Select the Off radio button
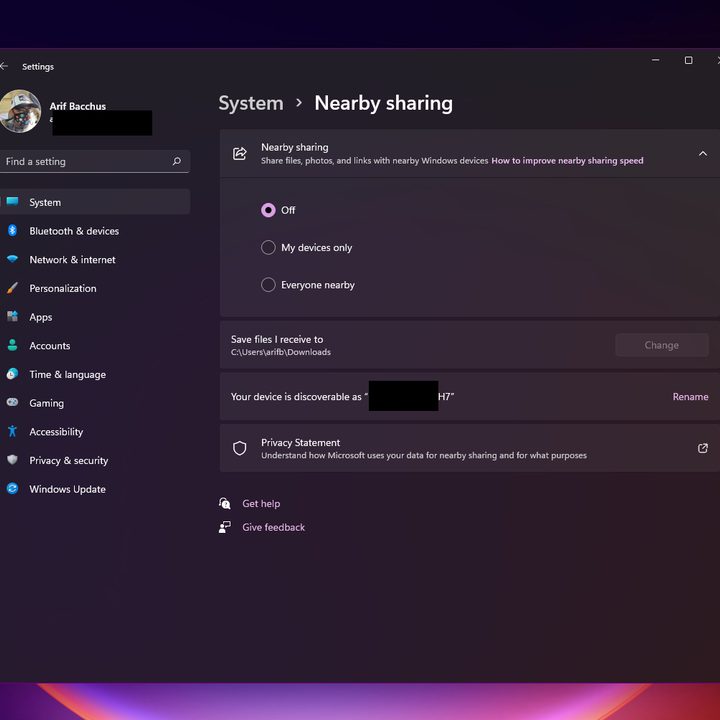720x720 pixels. [x=268, y=210]
